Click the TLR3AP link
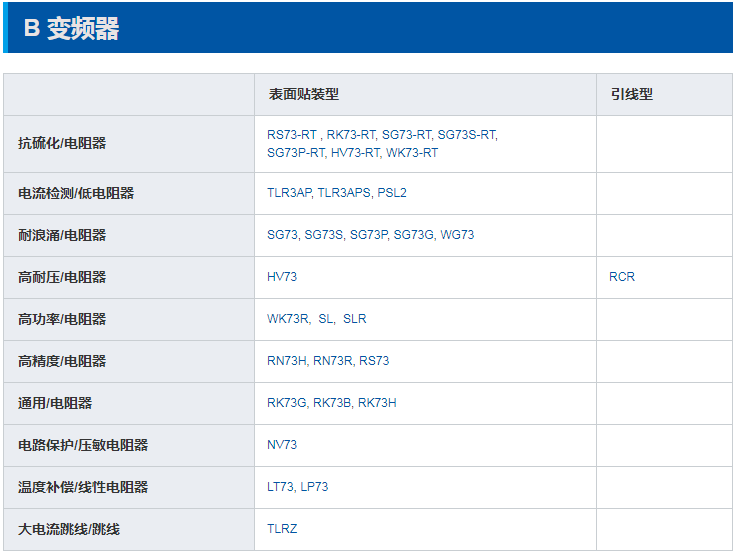 tap(289, 193)
